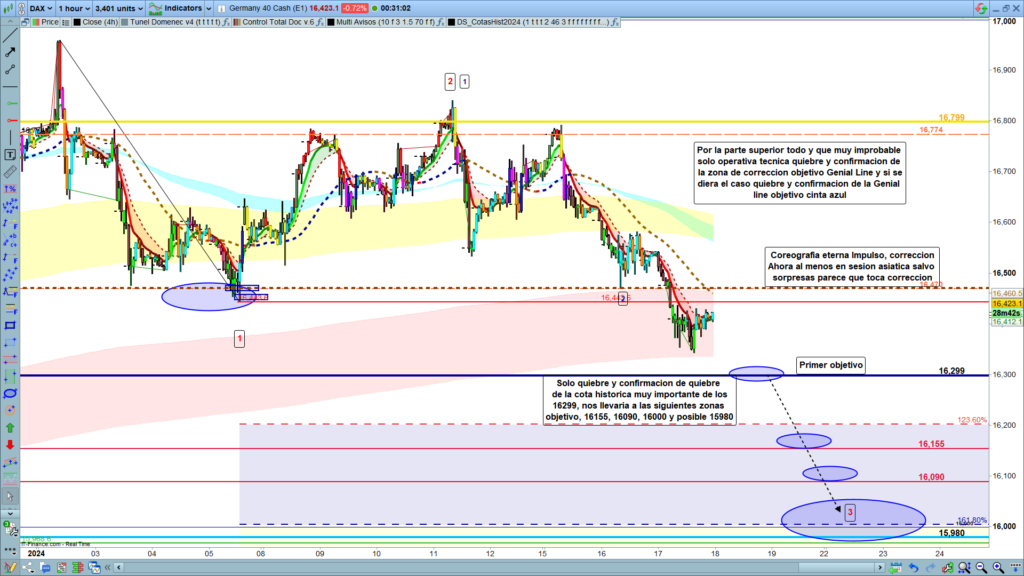The height and width of the screenshot is (576, 1024).
Task: Click the Tunel Domenec gray color swatch
Action: coord(124,20)
